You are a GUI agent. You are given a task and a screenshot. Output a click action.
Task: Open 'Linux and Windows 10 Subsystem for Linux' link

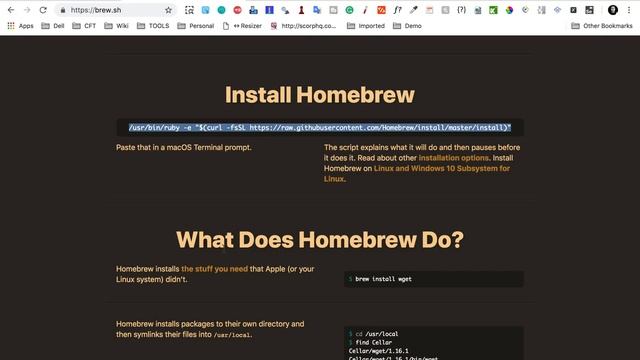[x=417, y=173]
